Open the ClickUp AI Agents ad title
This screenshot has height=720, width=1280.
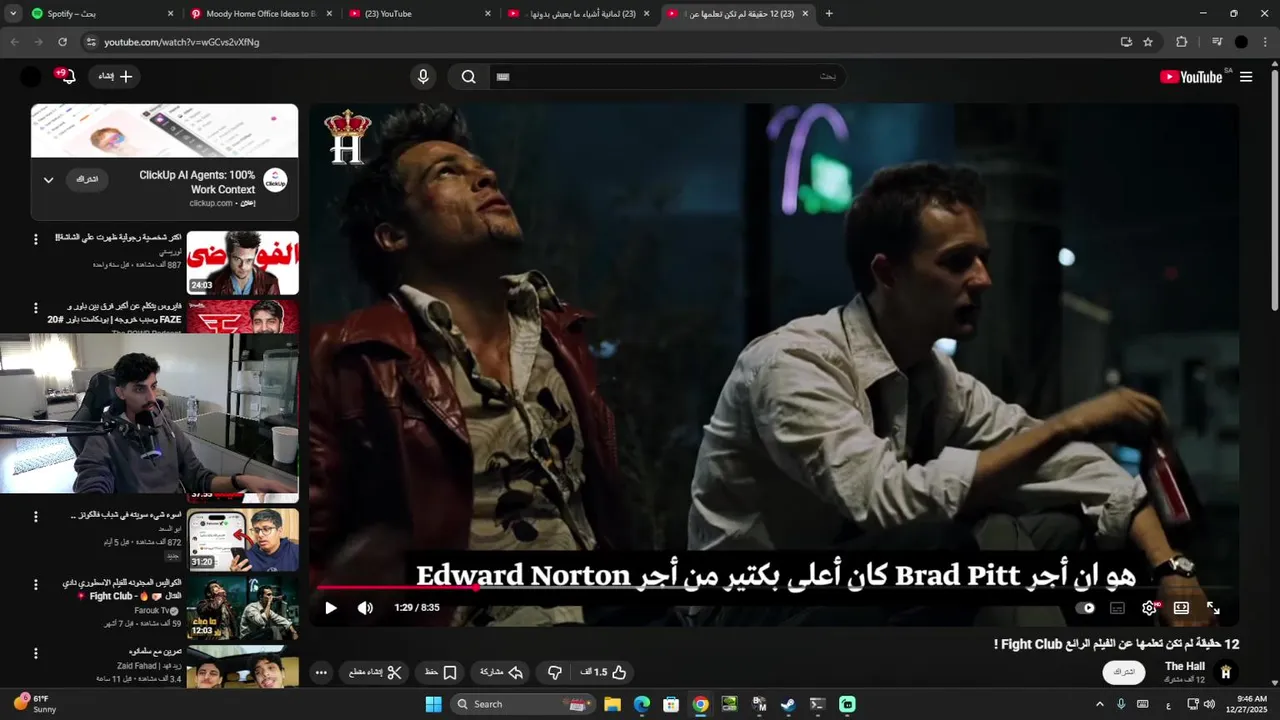pos(197,182)
